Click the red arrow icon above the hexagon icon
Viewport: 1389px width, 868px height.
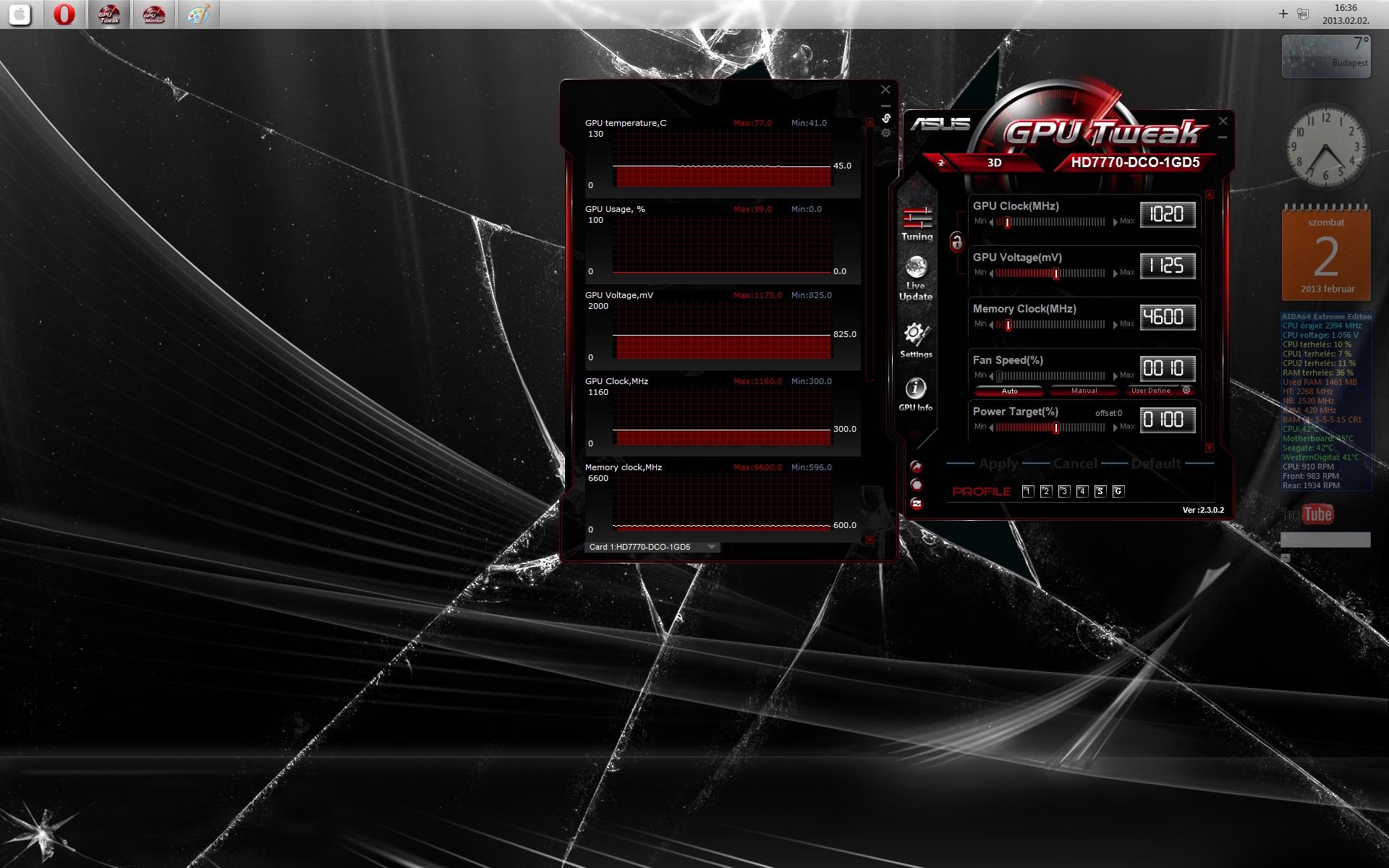(917, 467)
